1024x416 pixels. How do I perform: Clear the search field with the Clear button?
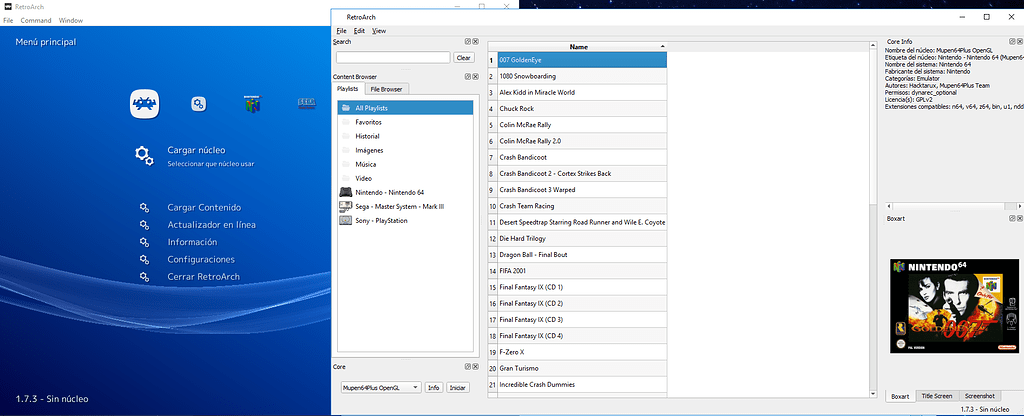[464, 58]
